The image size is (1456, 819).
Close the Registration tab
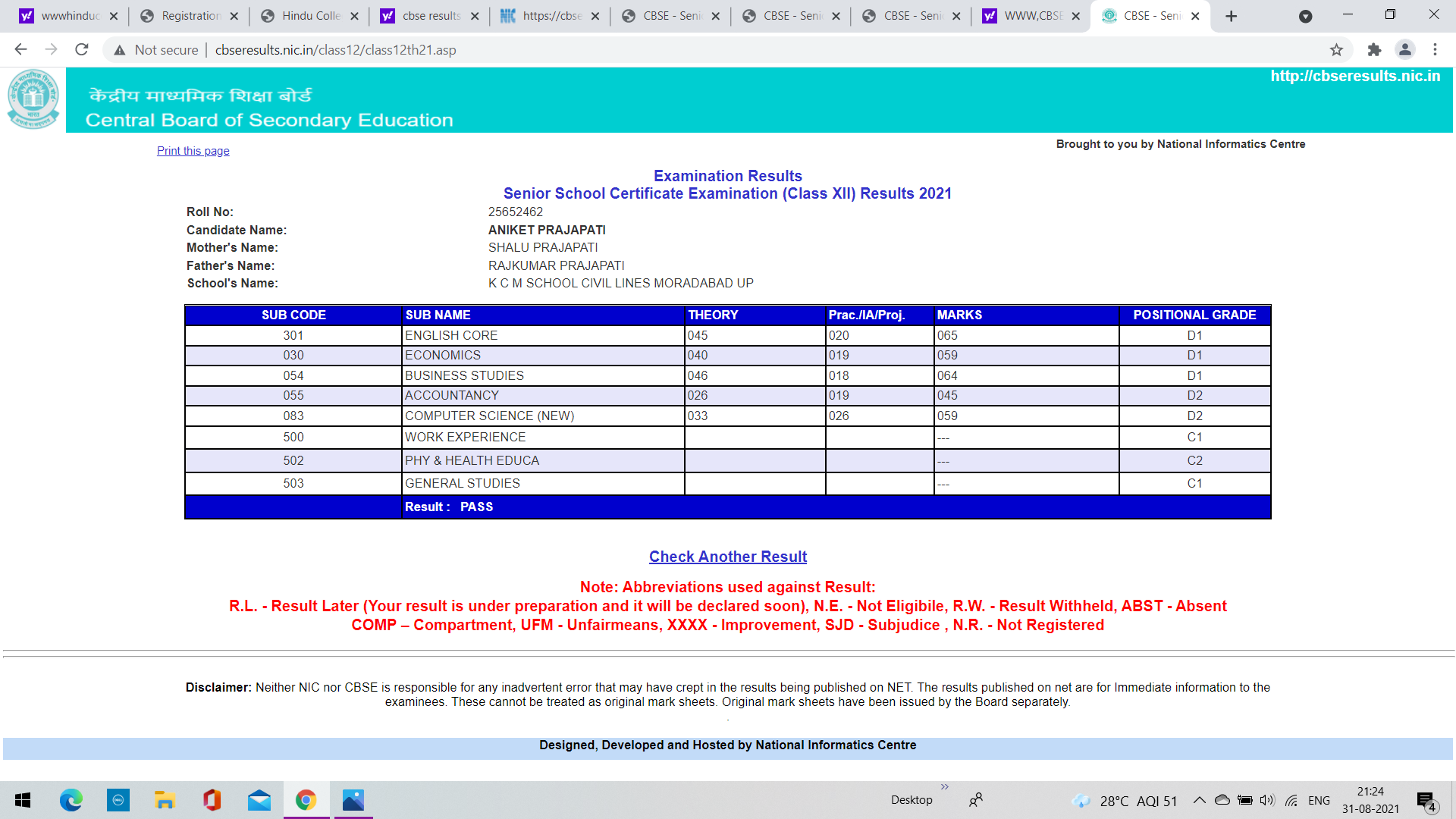coord(234,16)
